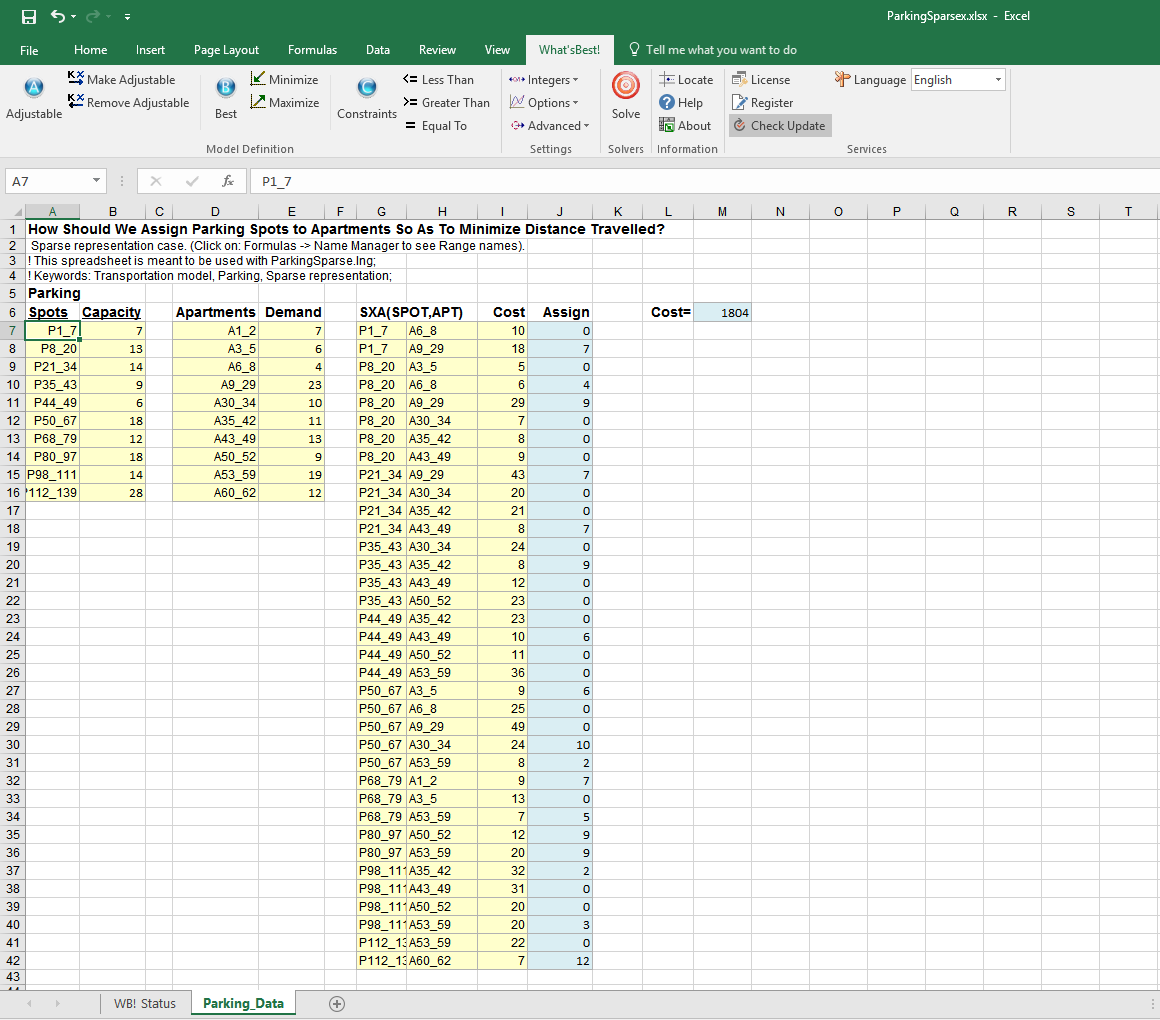Switch to the View tab
Screen dimensions: 1160x1020
tap(497, 50)
